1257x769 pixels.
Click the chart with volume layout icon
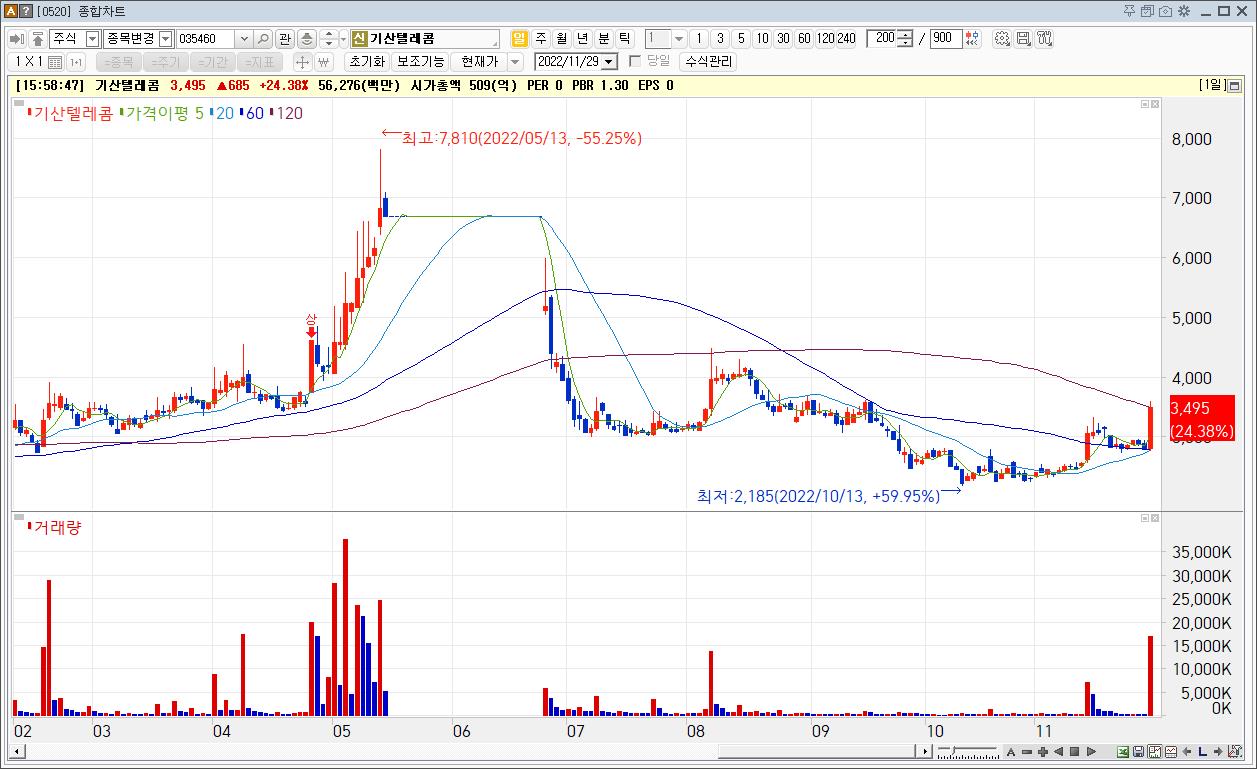(1155, 752)
